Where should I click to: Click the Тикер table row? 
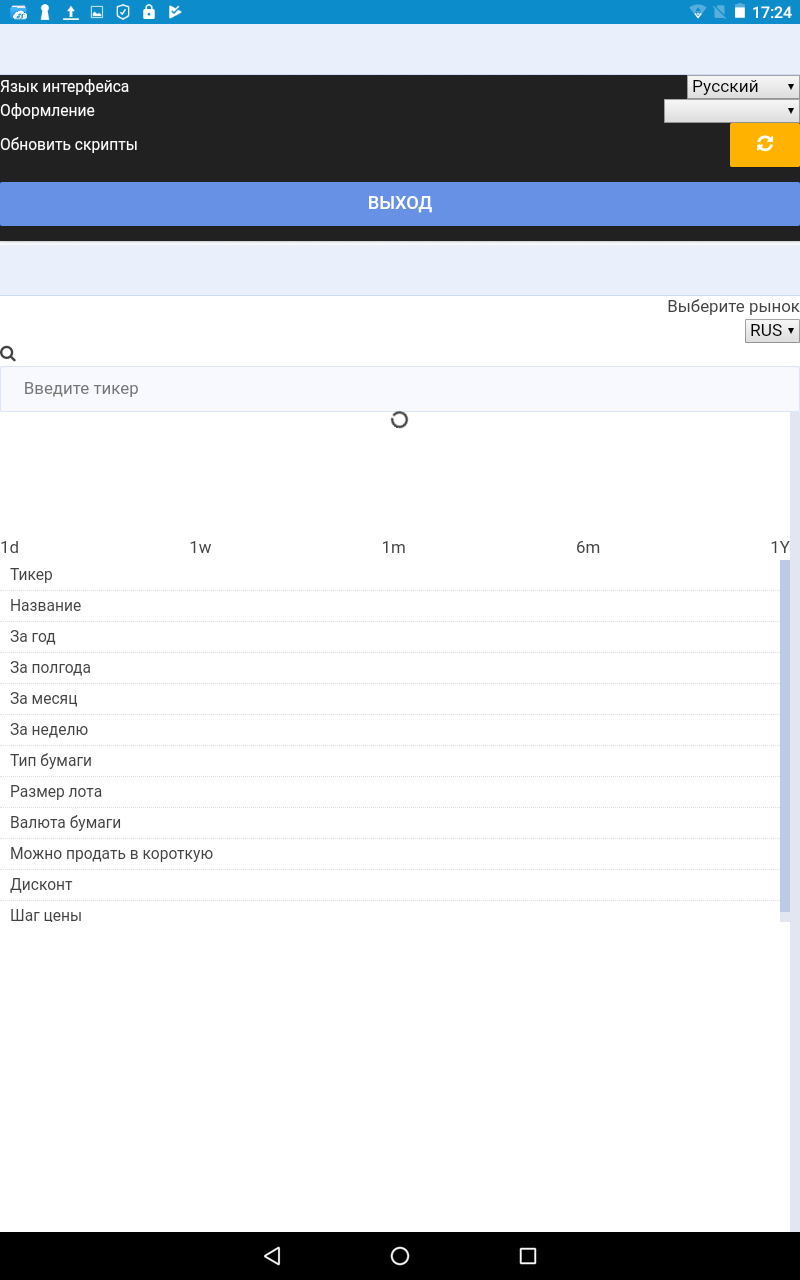[390, 575]
